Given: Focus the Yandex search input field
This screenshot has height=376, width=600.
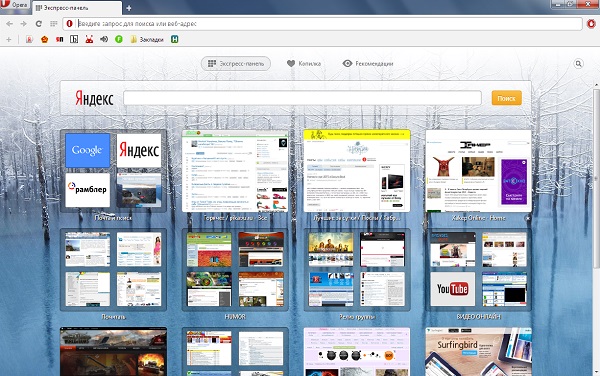Looking at the screenshot, I should click(302, 98).
